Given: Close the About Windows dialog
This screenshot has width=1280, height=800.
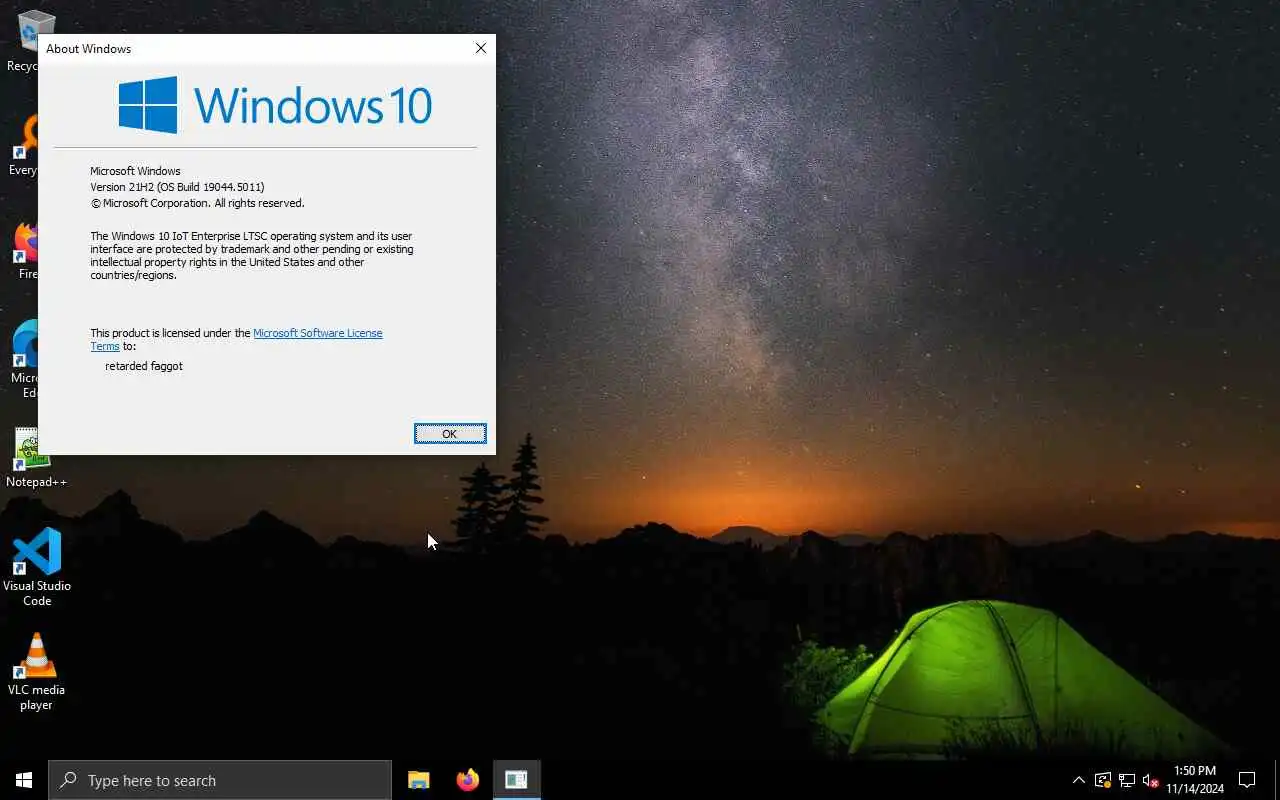Looking at the screenshot, I should (481, 48).
